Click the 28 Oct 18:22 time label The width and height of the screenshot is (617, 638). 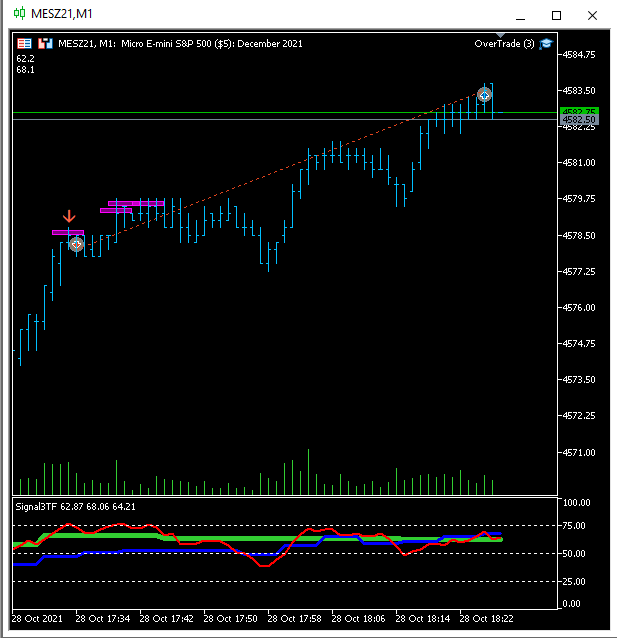(486, 619)
